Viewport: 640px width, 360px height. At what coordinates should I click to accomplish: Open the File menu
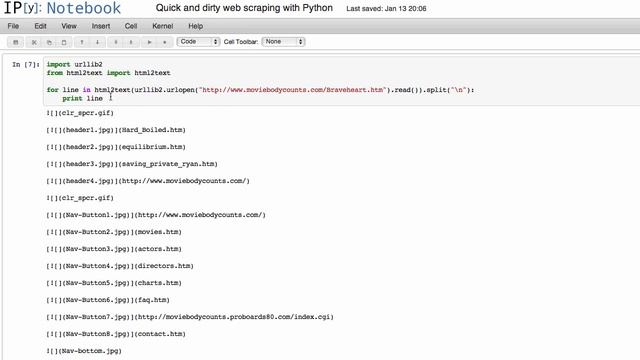(13, 26)
